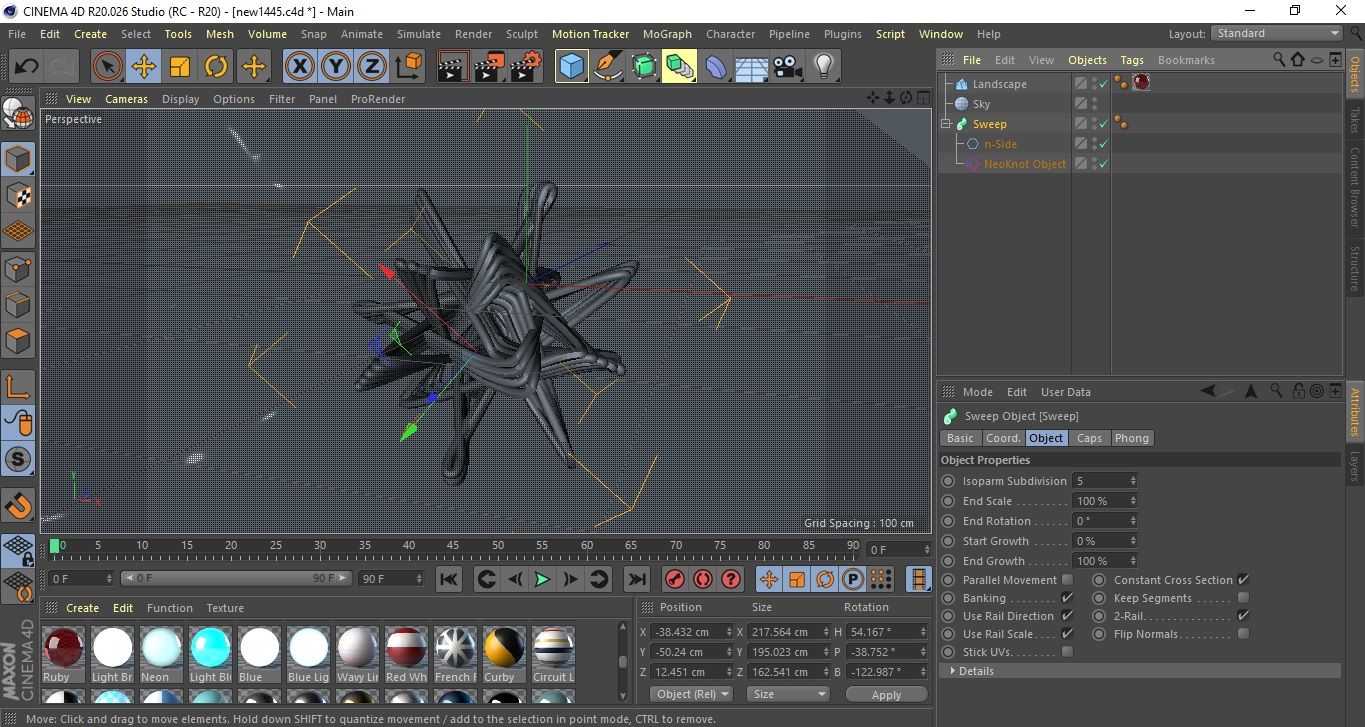The height and width of the screenshot is (727, 1365).
Task: Open the MoGraph menu
Action: tap(667, 34)
